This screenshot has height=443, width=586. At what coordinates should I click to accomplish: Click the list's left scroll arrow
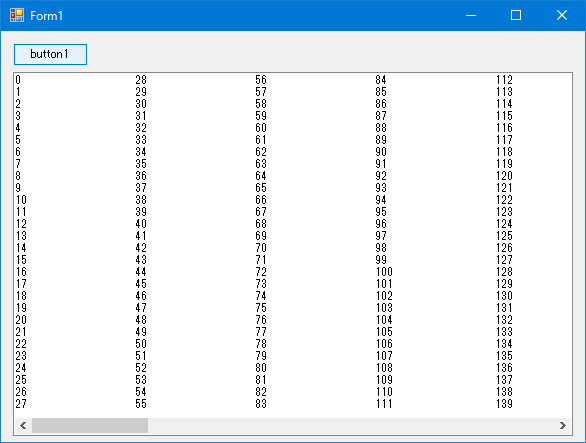(x=23, y=425)
